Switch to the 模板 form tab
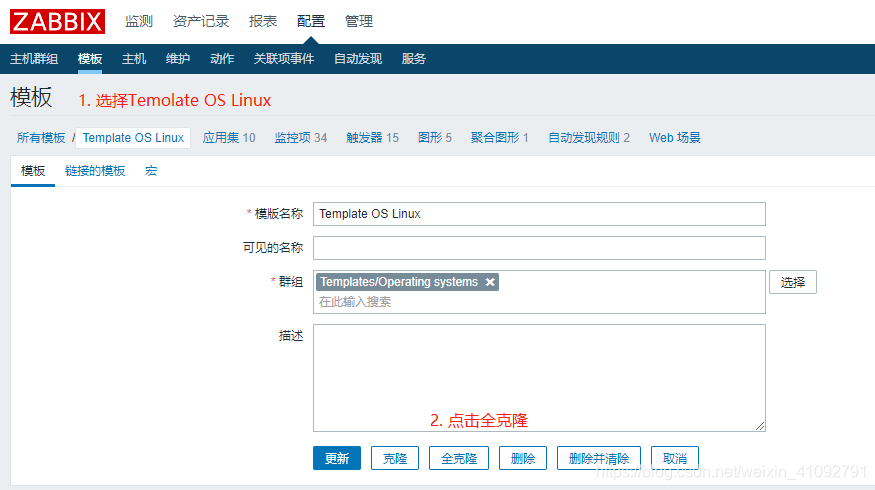This screenshot has height=490, width=875. 33,171
